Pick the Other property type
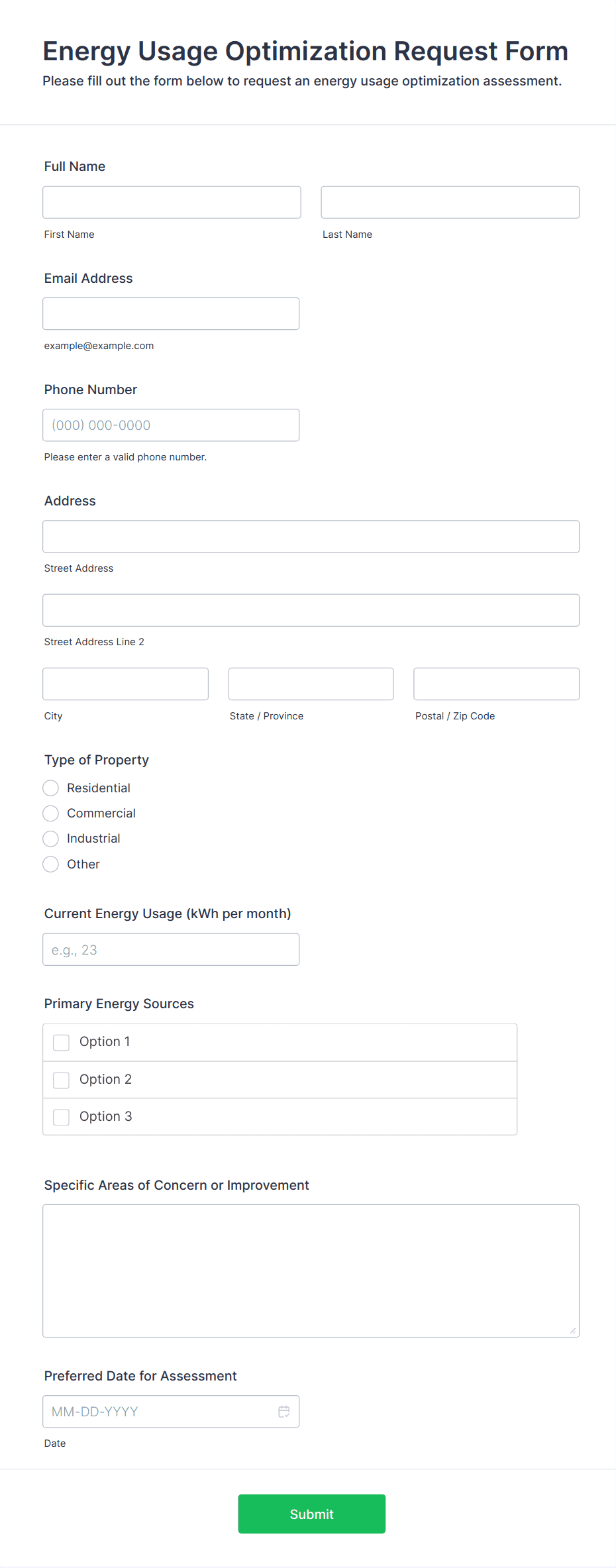616x1568 pixels. (51, 864)
